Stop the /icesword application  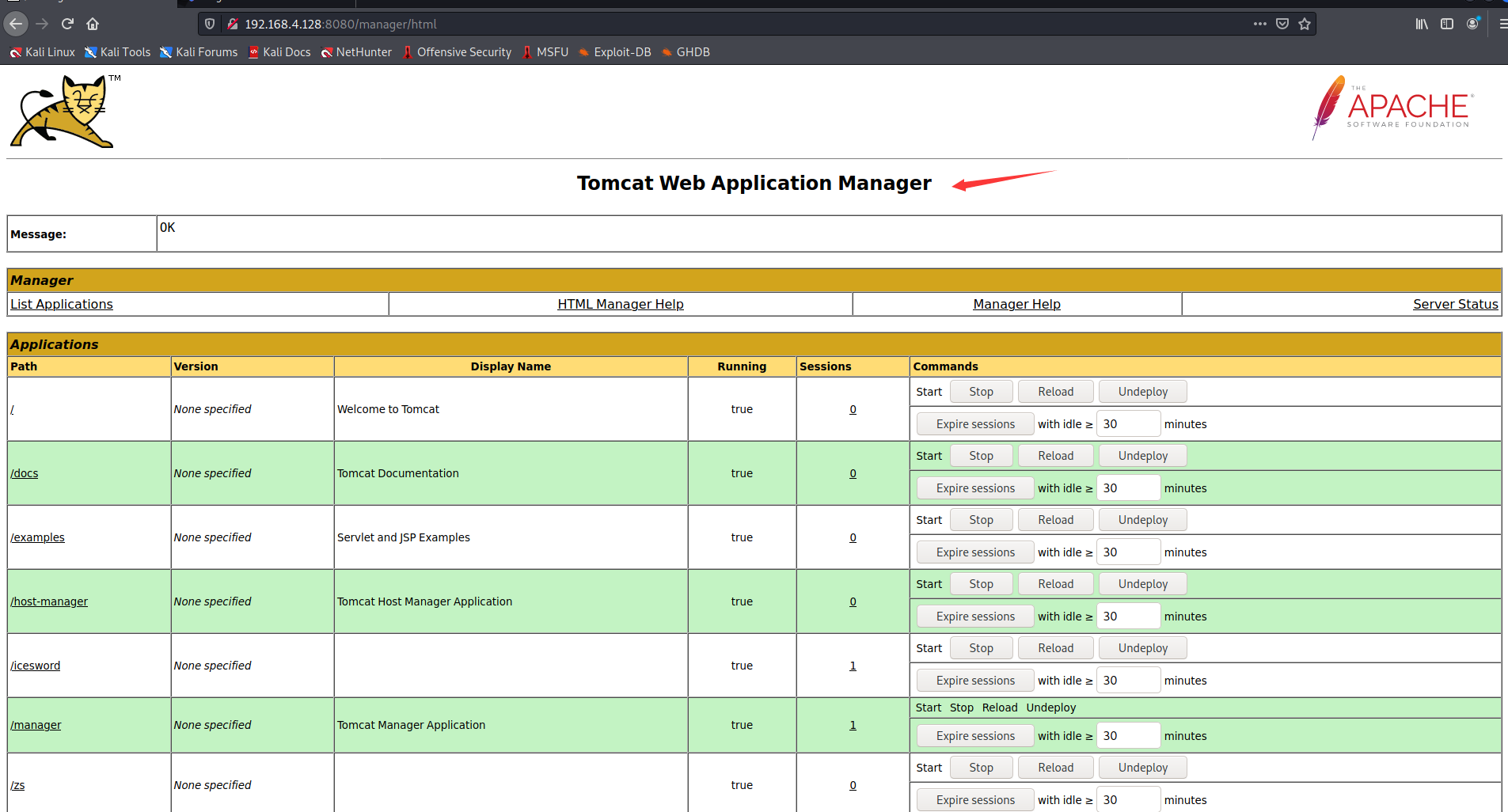point(981,648)
